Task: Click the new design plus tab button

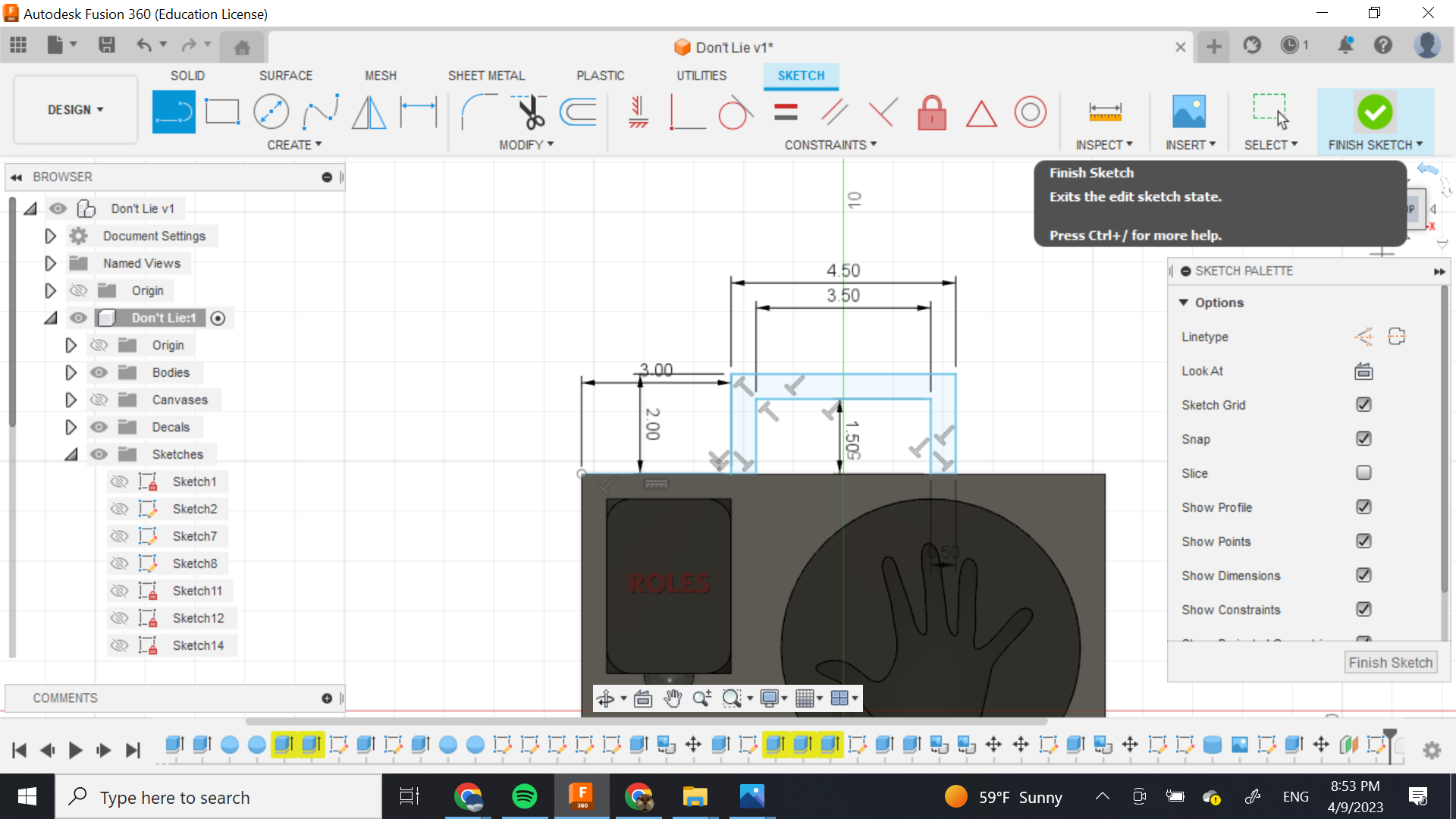Action: 1213,46
